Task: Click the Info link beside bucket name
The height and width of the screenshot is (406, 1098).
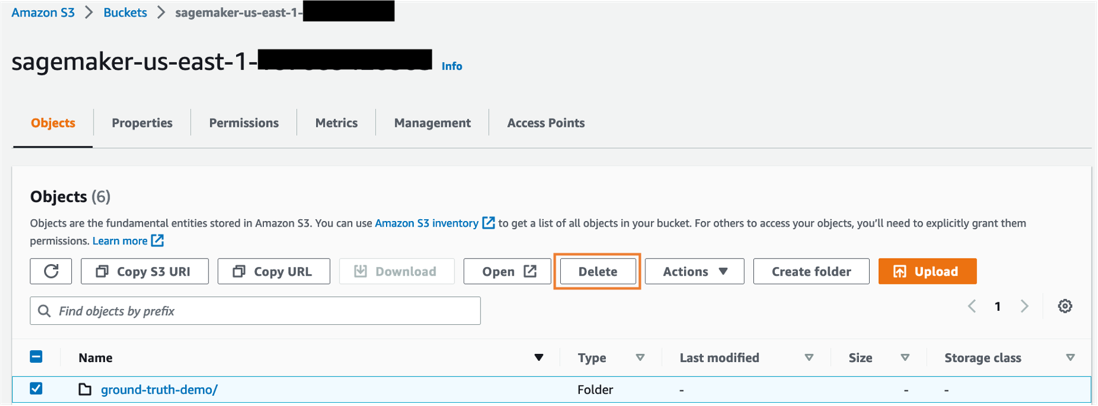Action: coord(452,66)
